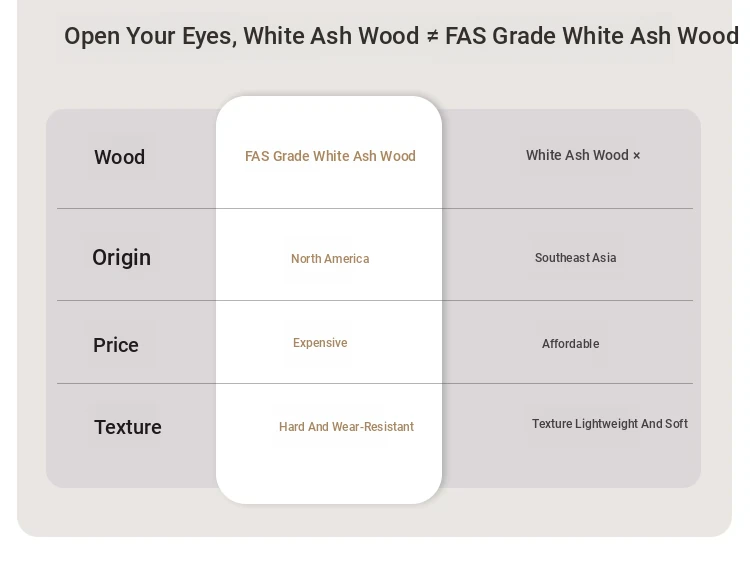The image size is (750, 580).
Task: Click the Texture row label
Action: pos(128,427)
